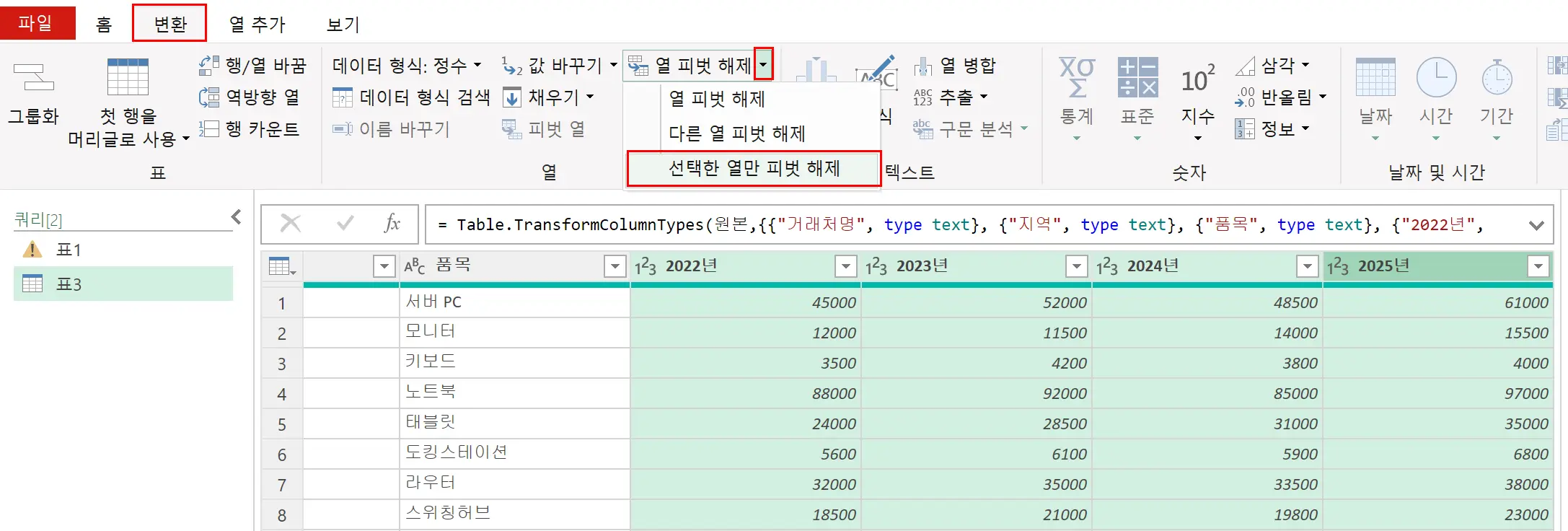Click 날짜 date icon

(x=1375, y=77)
